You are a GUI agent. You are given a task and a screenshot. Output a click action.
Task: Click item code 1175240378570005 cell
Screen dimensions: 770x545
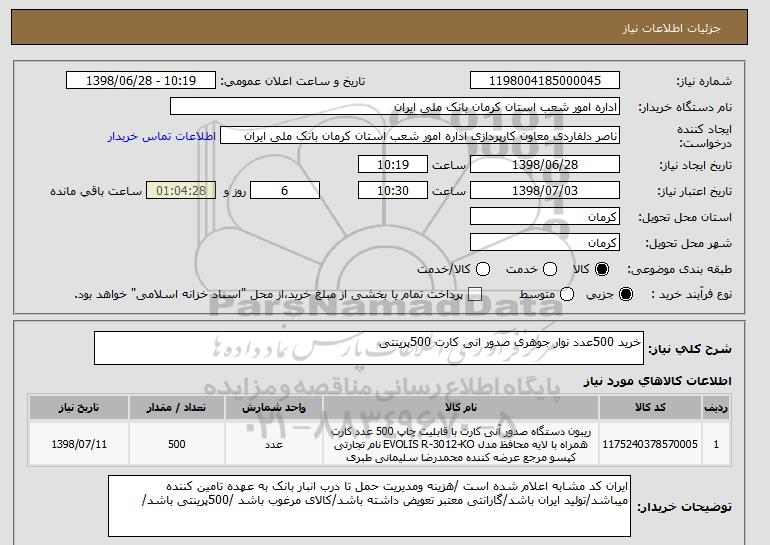pos(650,444)
